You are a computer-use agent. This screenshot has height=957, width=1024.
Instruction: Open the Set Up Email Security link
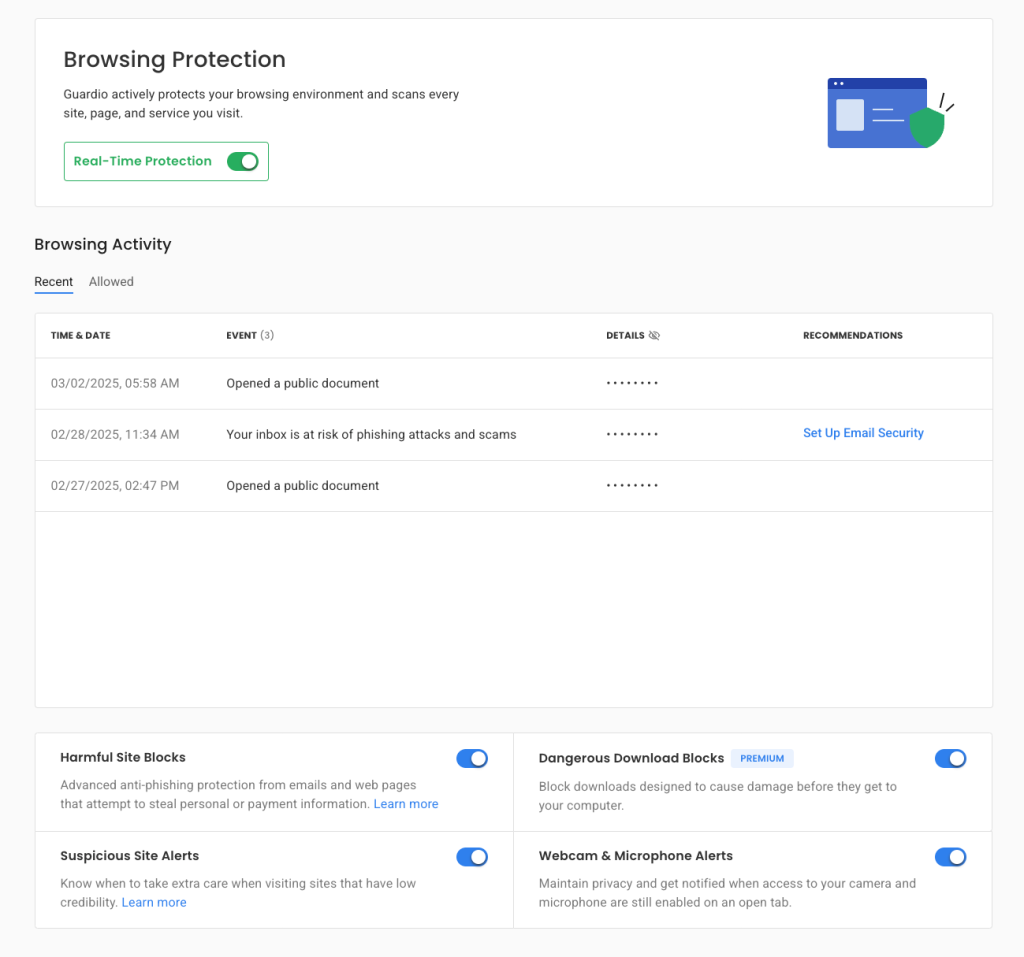tap(863, 433)
